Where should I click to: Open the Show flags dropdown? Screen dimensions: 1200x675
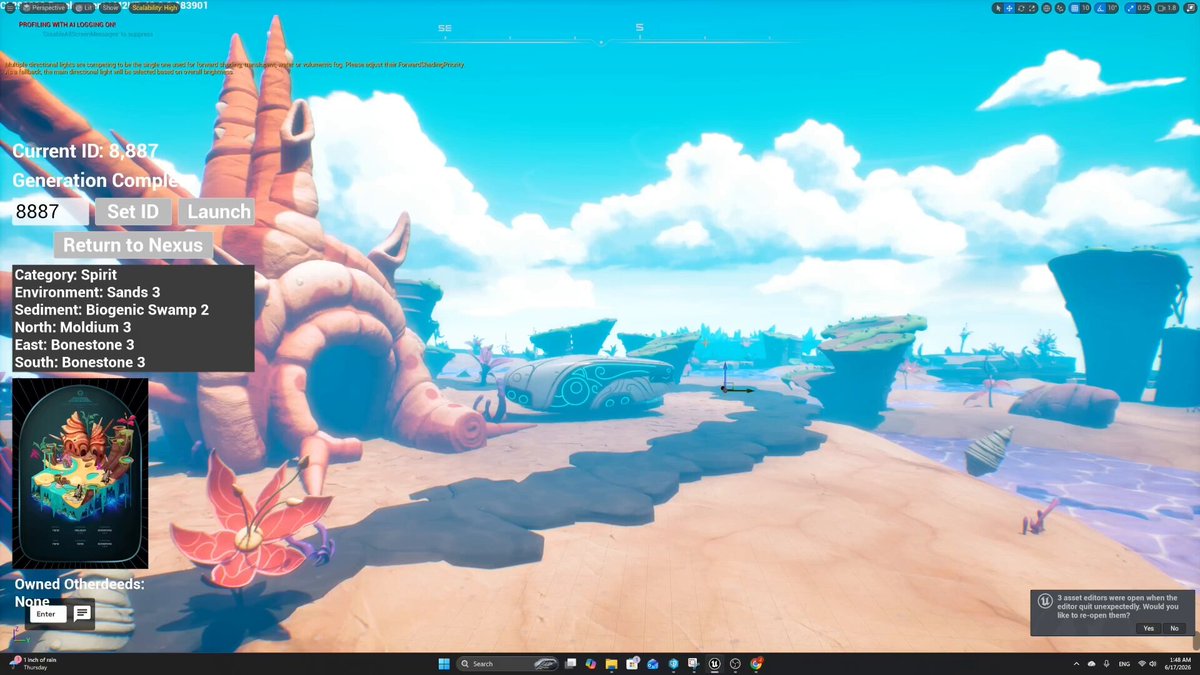111,7
